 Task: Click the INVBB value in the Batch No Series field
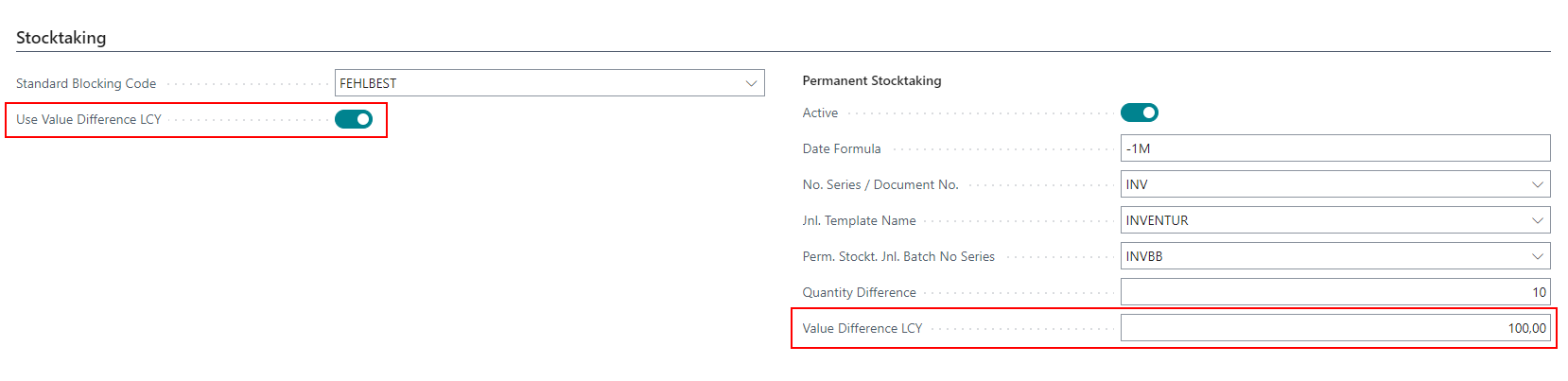(x=1144, y=256)
